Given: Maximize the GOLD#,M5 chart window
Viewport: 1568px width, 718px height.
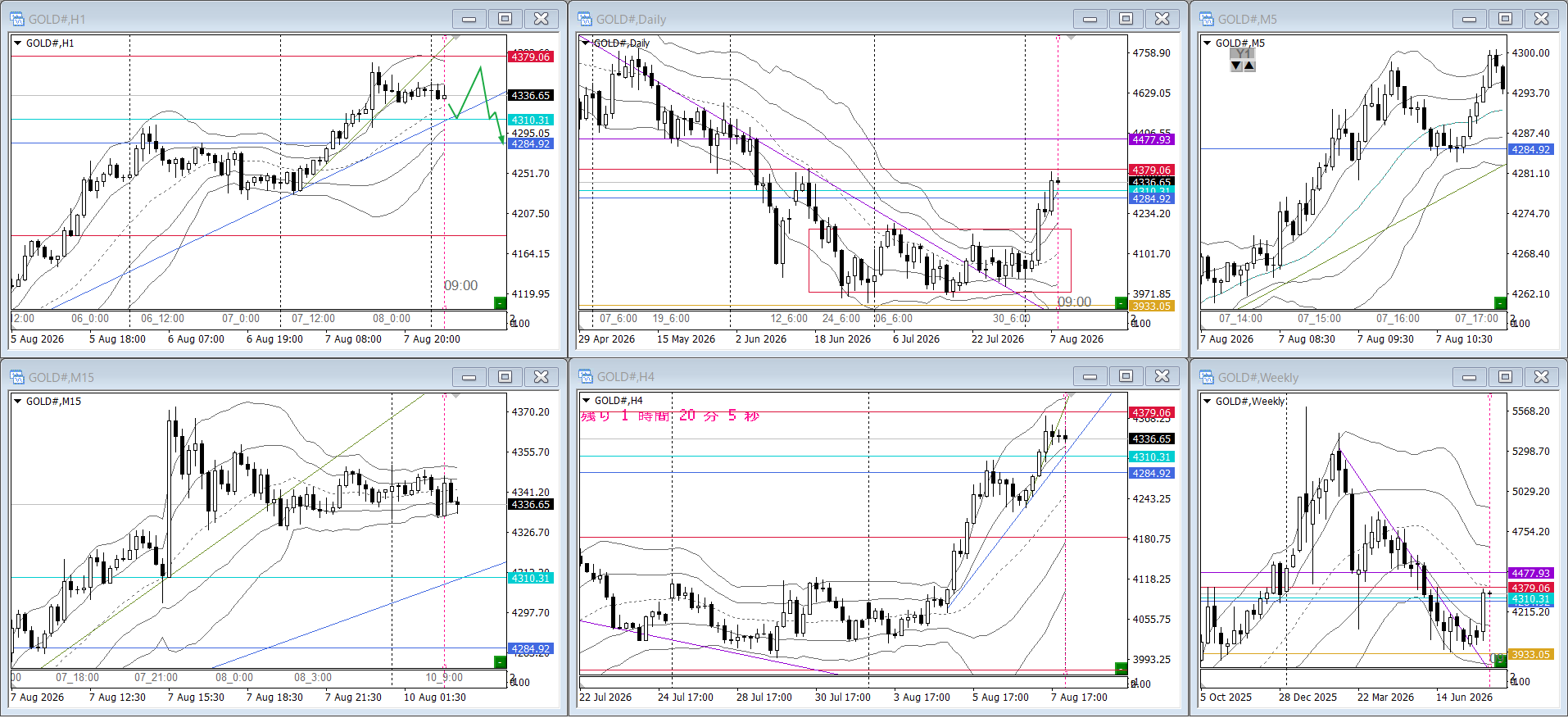Looking at the screenshot, I should click(x=1506, y=19).
